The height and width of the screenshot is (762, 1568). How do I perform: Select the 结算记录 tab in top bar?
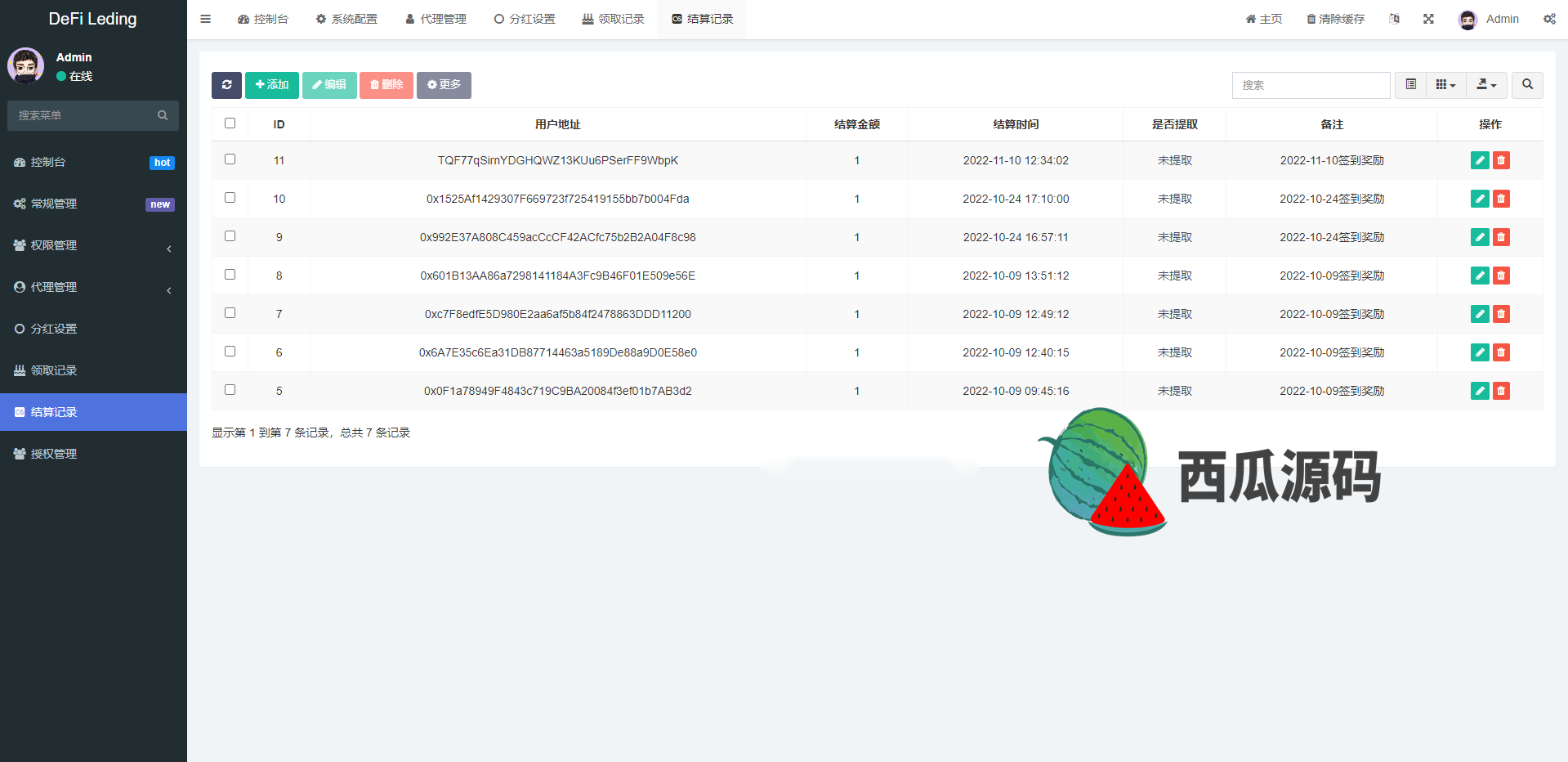click(x=703, y=19)
